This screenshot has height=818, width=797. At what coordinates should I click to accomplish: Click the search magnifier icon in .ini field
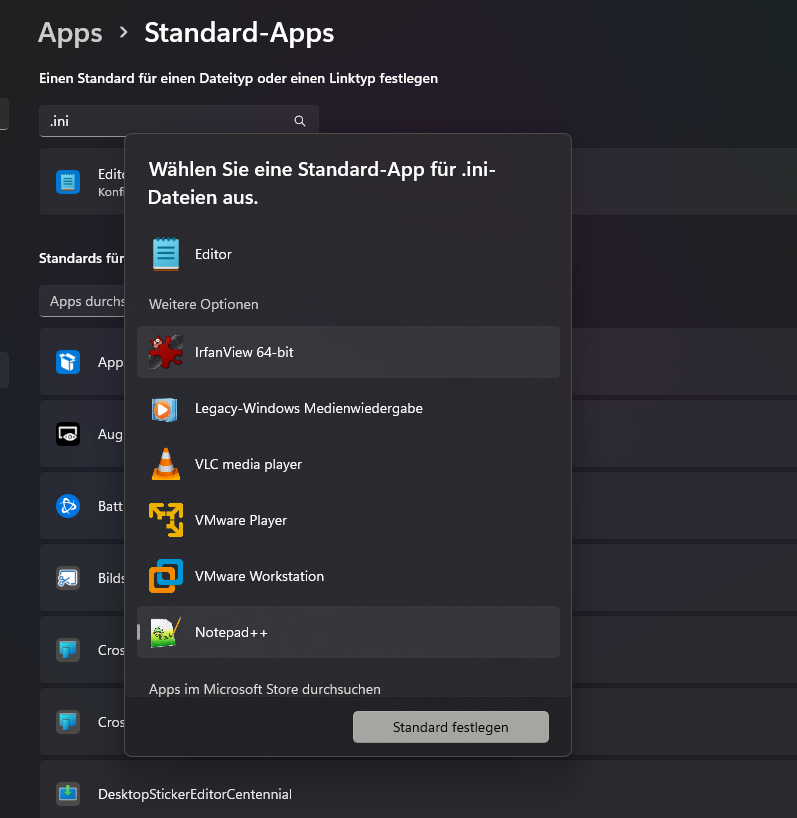coord(300,121)
